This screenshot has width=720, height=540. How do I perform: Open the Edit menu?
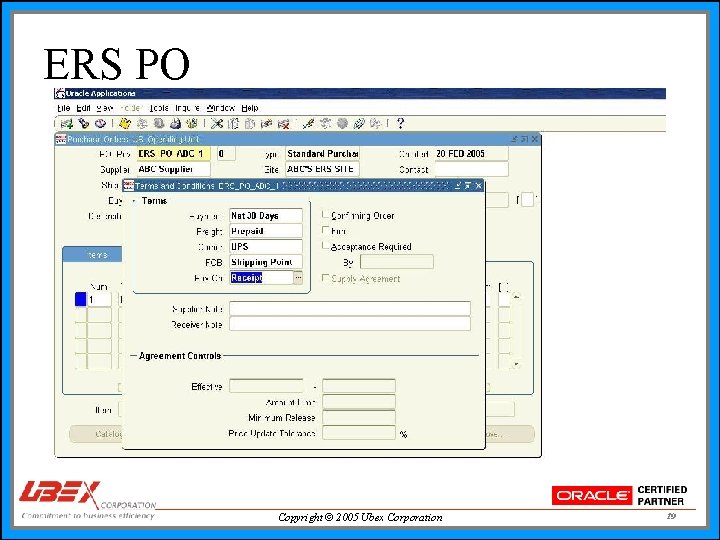(83, 108)
